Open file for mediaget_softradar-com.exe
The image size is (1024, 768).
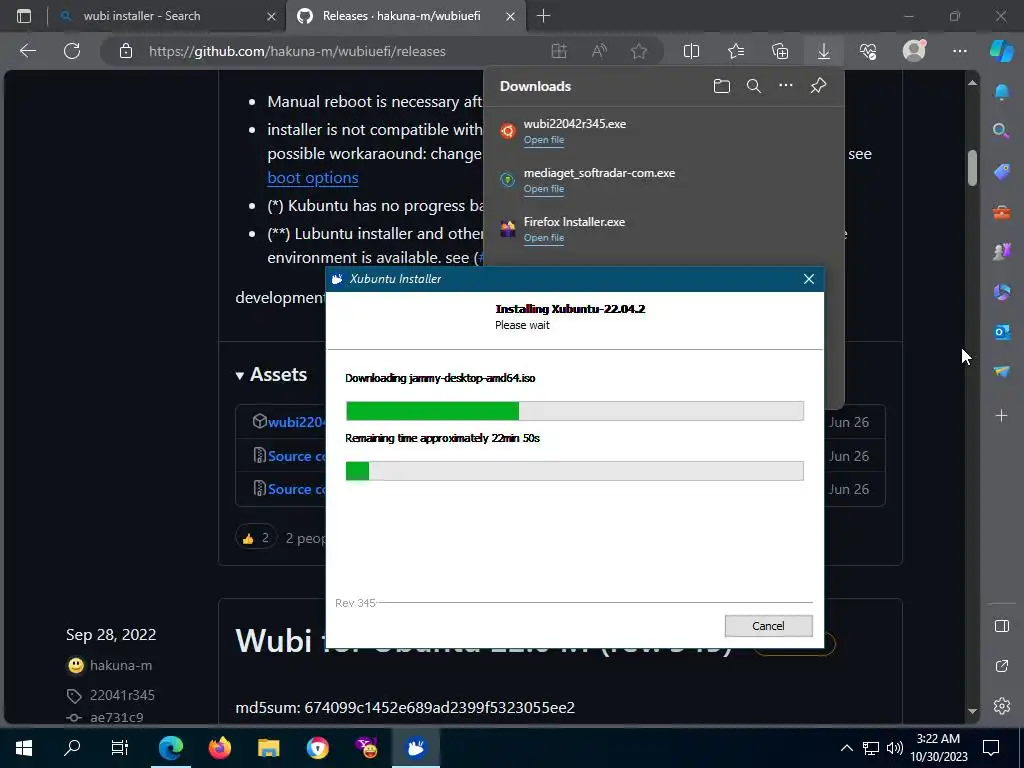point(543,189)
